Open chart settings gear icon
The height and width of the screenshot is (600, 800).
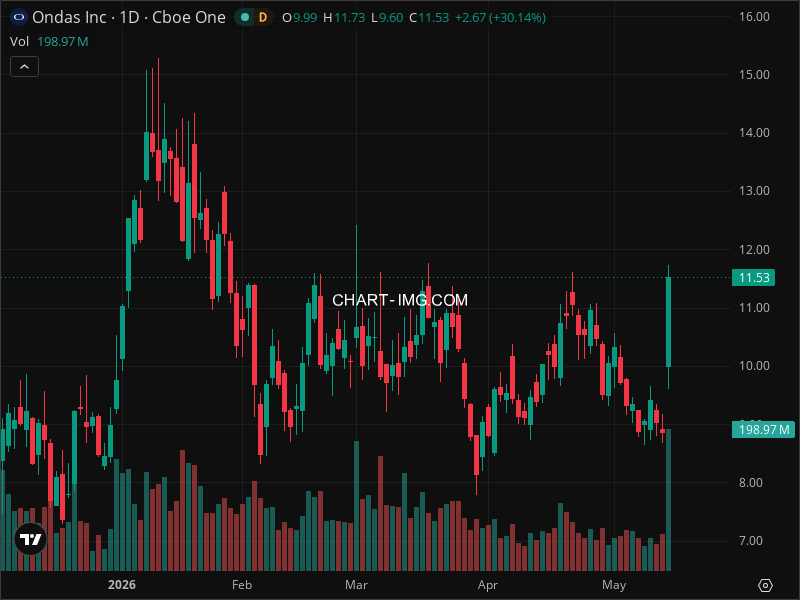click(x=765, y=585)
